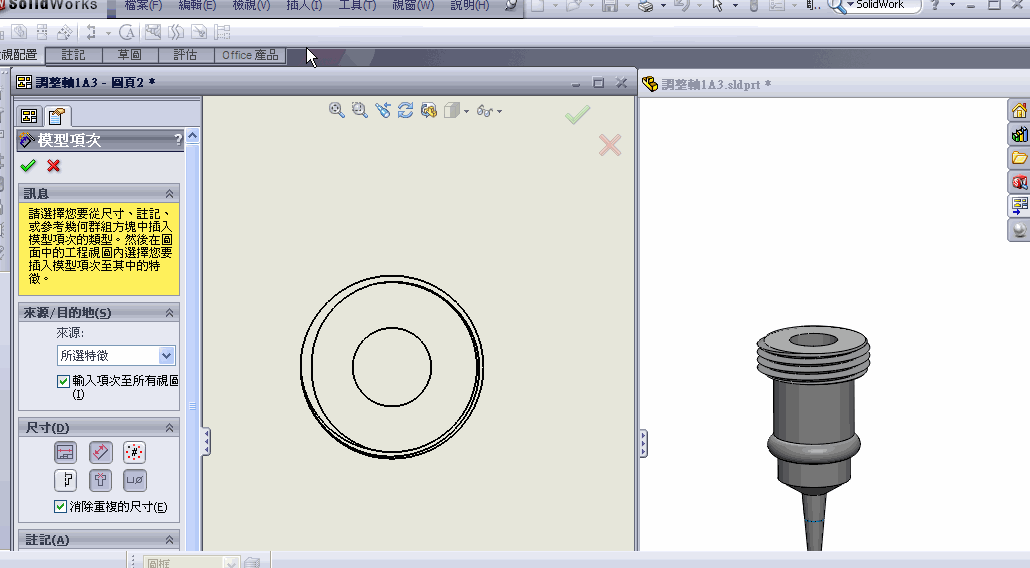Image resolution: width=1030 pixels, height=568 pixels.
Task: Open the 檢視(V) view menu
Action: 251,6
